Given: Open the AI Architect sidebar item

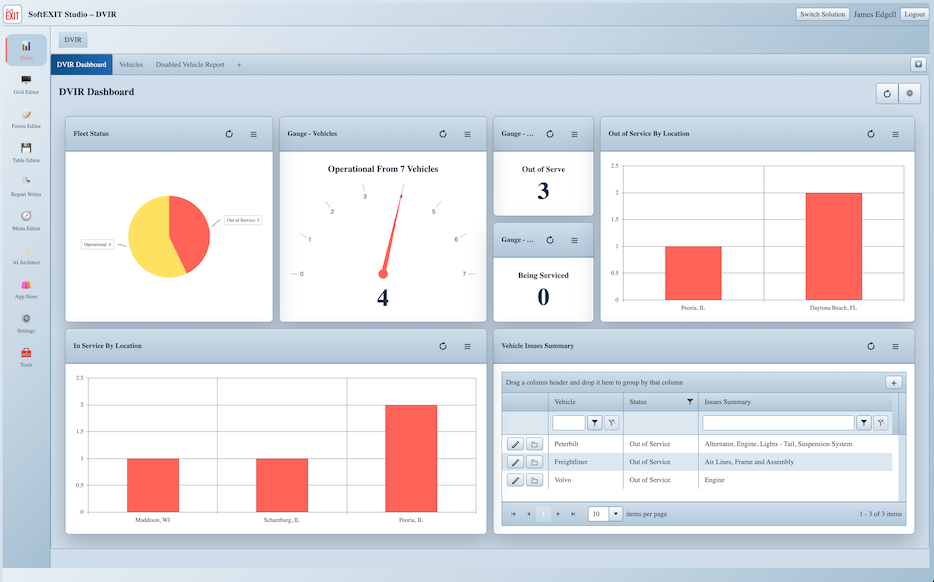Looking at the screenshot, I should point(26,254).
